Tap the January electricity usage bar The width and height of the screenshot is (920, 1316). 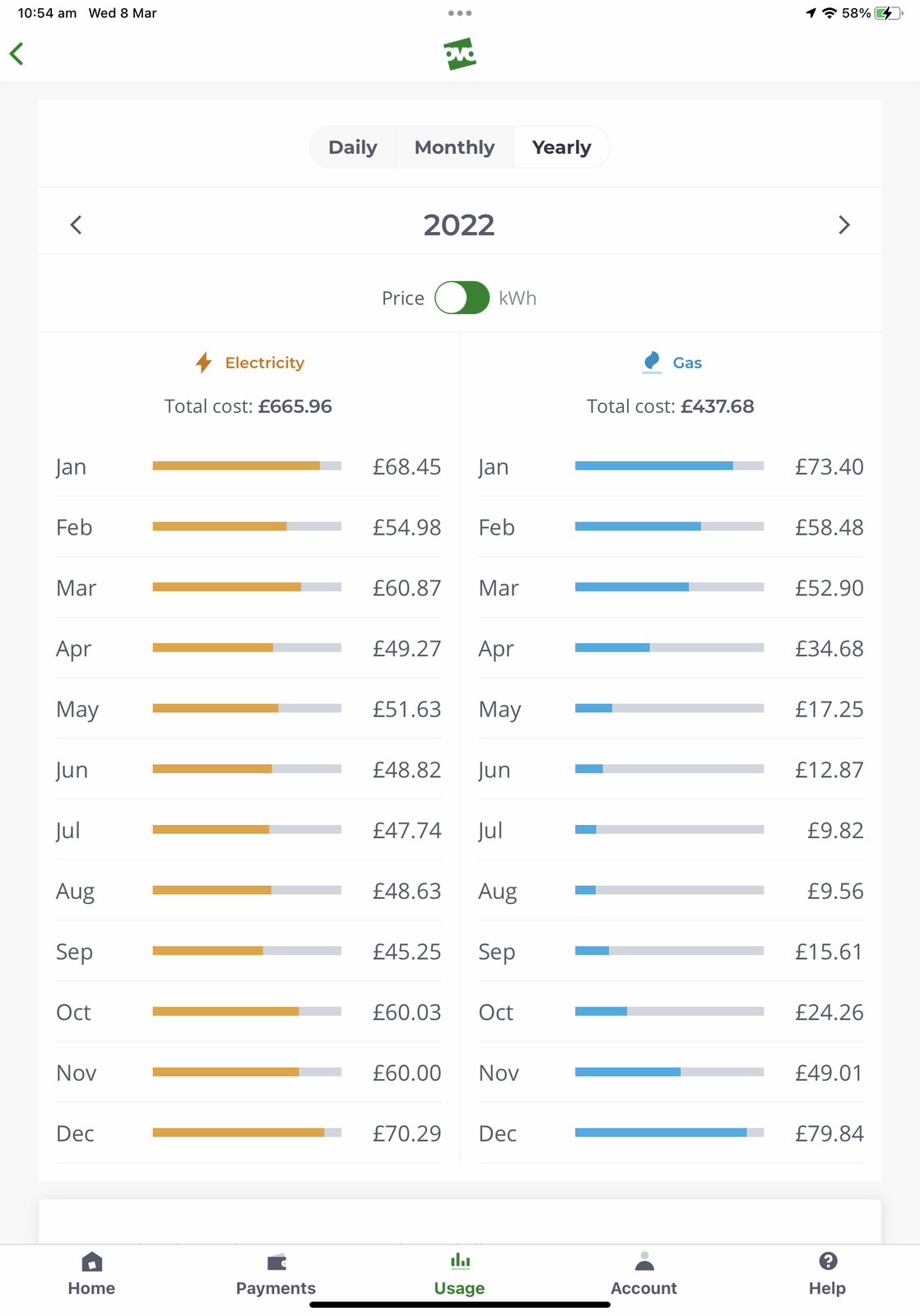coord(247,466)
